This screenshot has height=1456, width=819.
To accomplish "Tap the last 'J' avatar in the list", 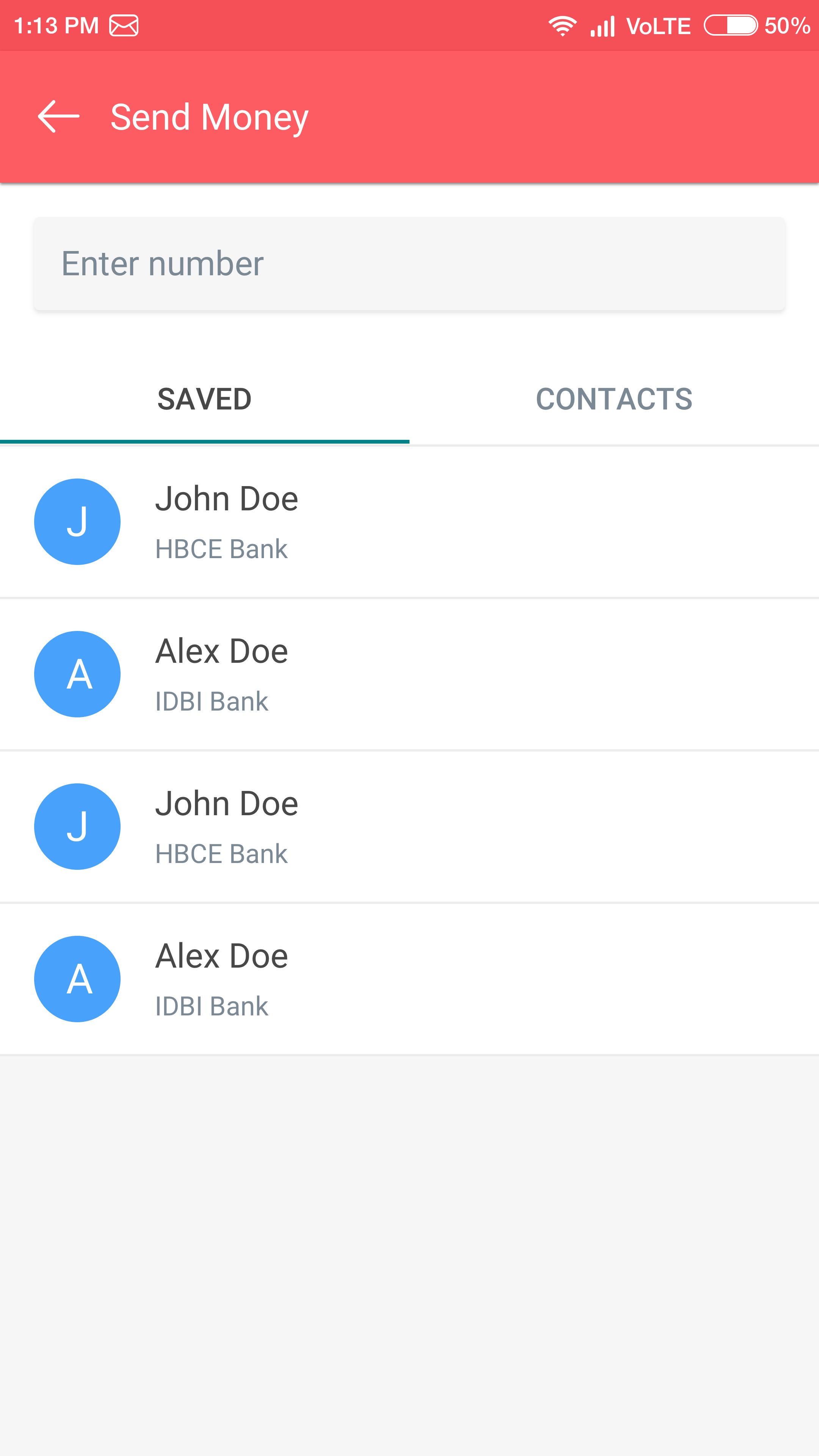I will (77, 826).
